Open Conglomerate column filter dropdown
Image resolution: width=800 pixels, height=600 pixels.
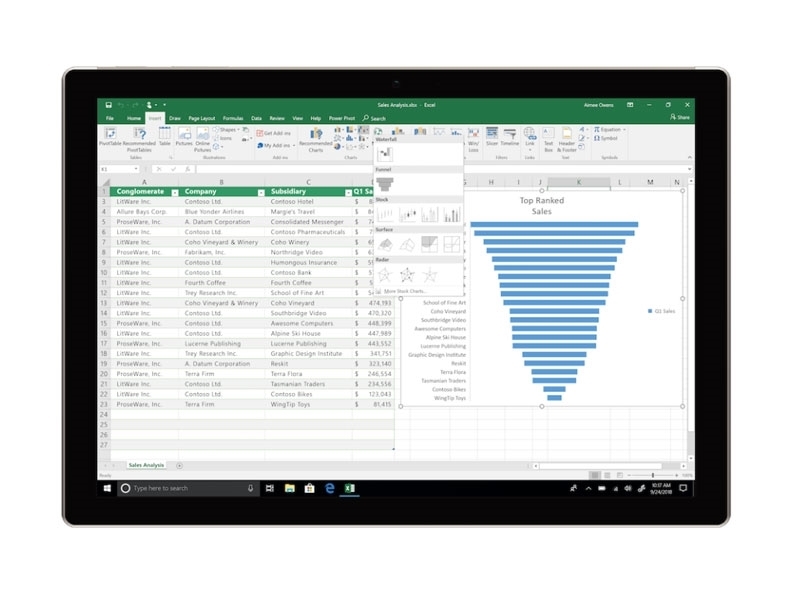coord(175,192)
